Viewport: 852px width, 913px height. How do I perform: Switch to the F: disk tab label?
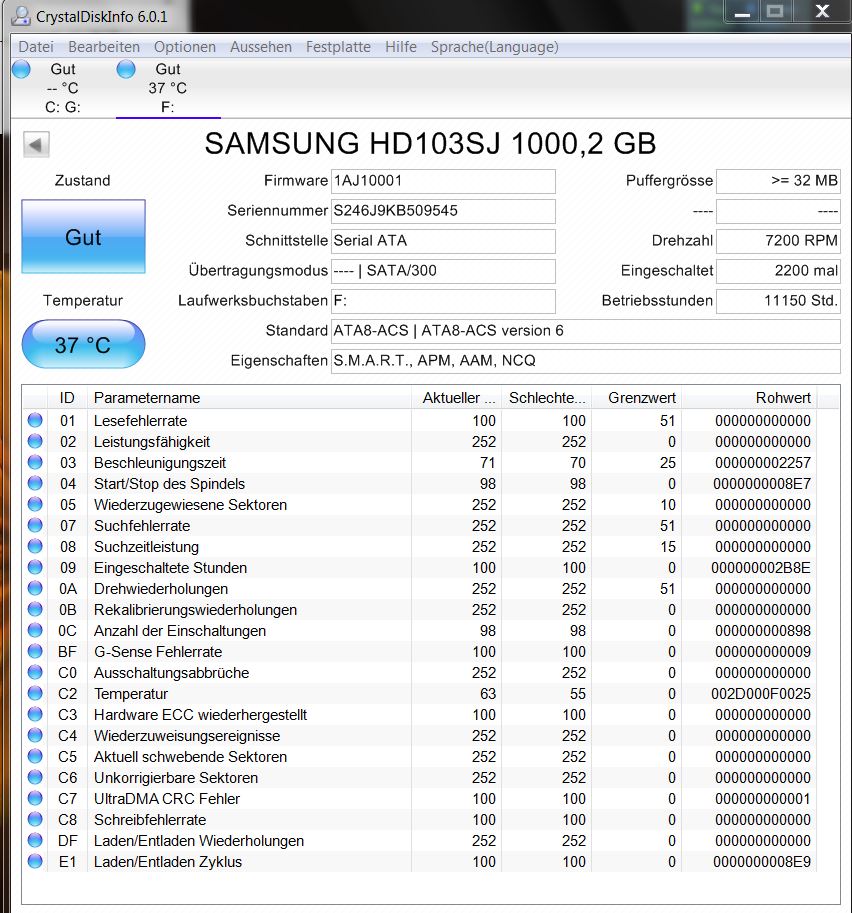click(x=168, y=107)
